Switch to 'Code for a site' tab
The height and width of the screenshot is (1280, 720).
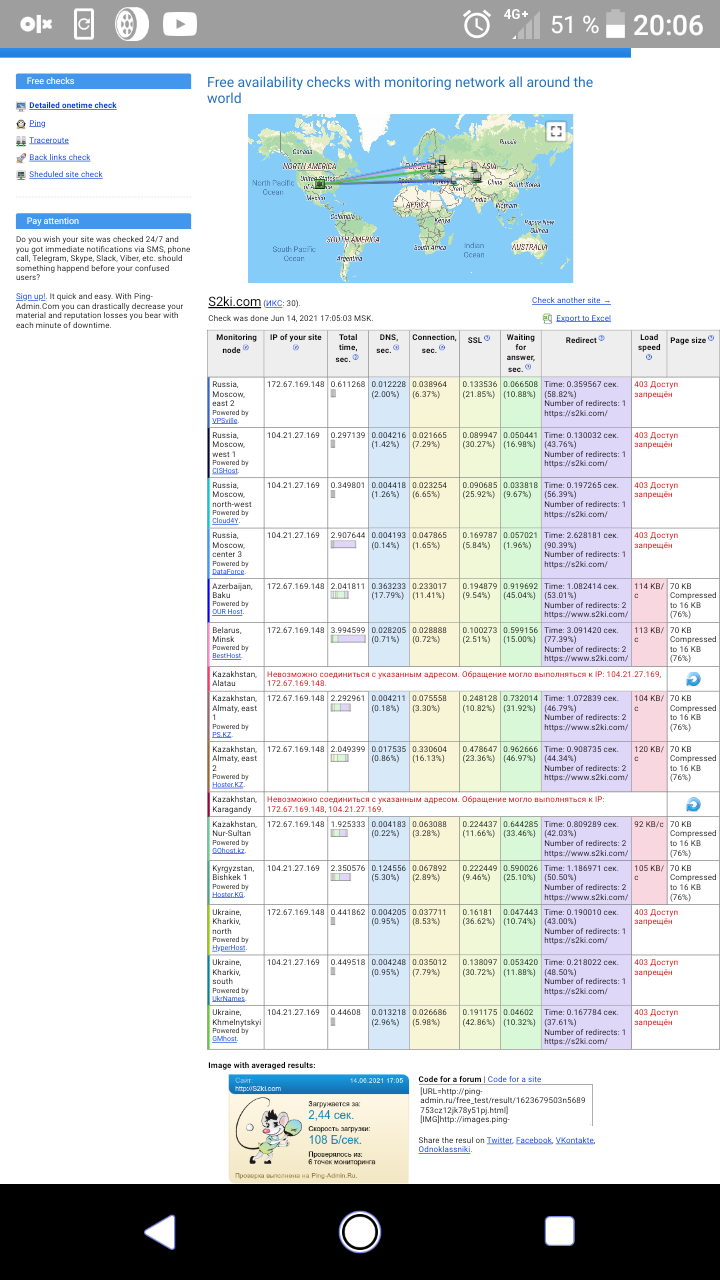pyautogui.click(x=513, y=1079)
